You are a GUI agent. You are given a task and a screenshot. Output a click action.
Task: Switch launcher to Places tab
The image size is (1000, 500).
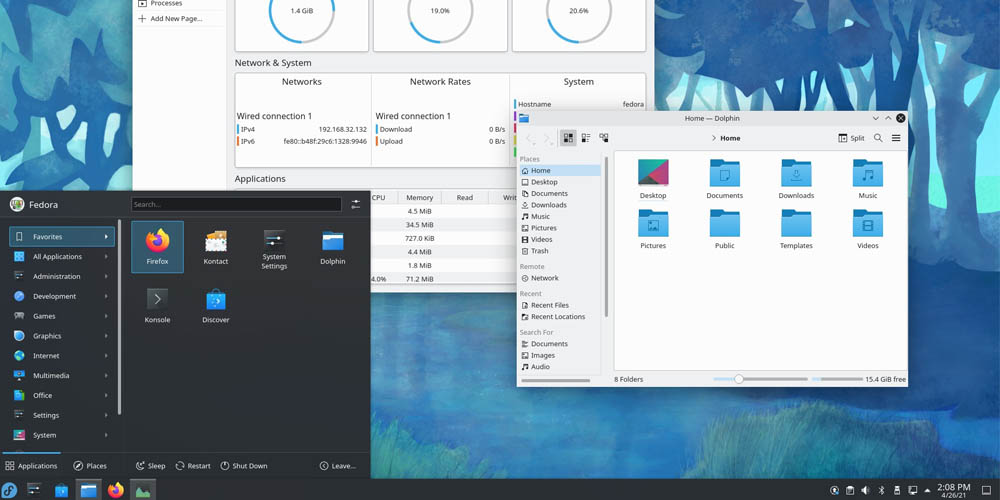pos(90,466)
